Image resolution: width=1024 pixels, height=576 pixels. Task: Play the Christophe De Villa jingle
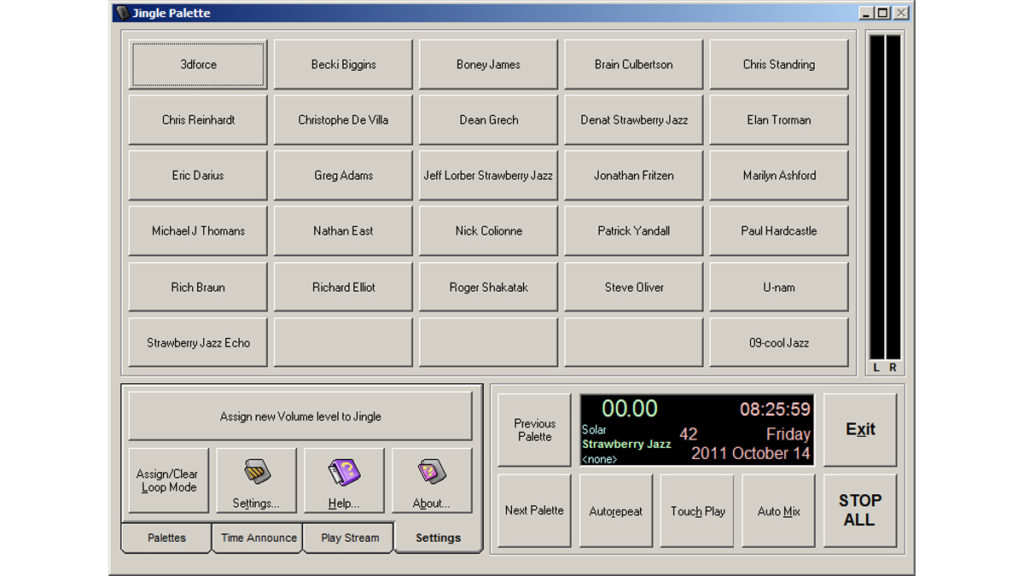pos(343,120)
